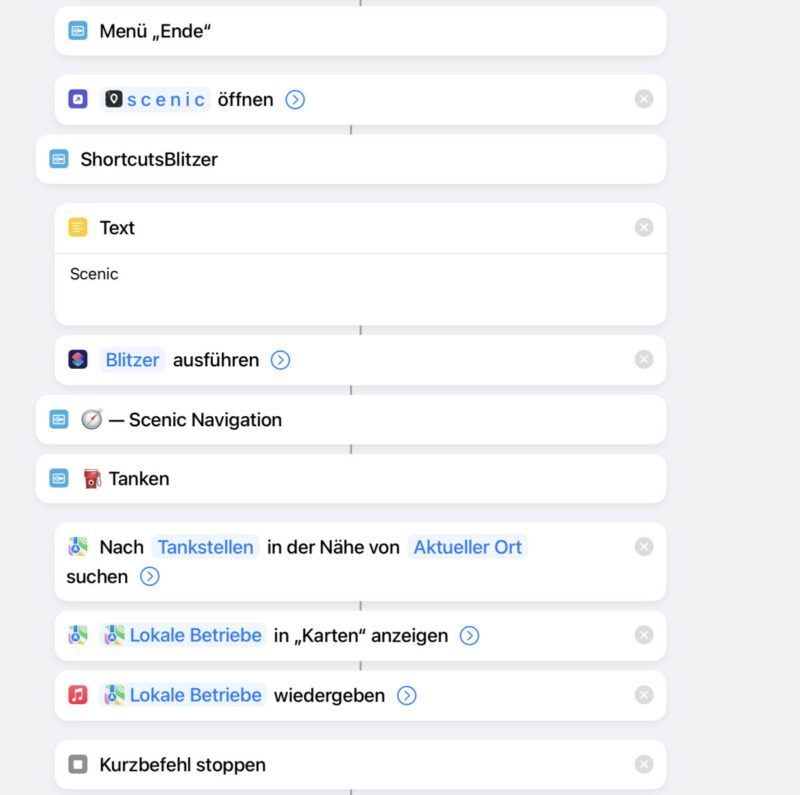Remove the Kurzbefehl stoppen action
This screenshot has height=795, width=800.
644,765
